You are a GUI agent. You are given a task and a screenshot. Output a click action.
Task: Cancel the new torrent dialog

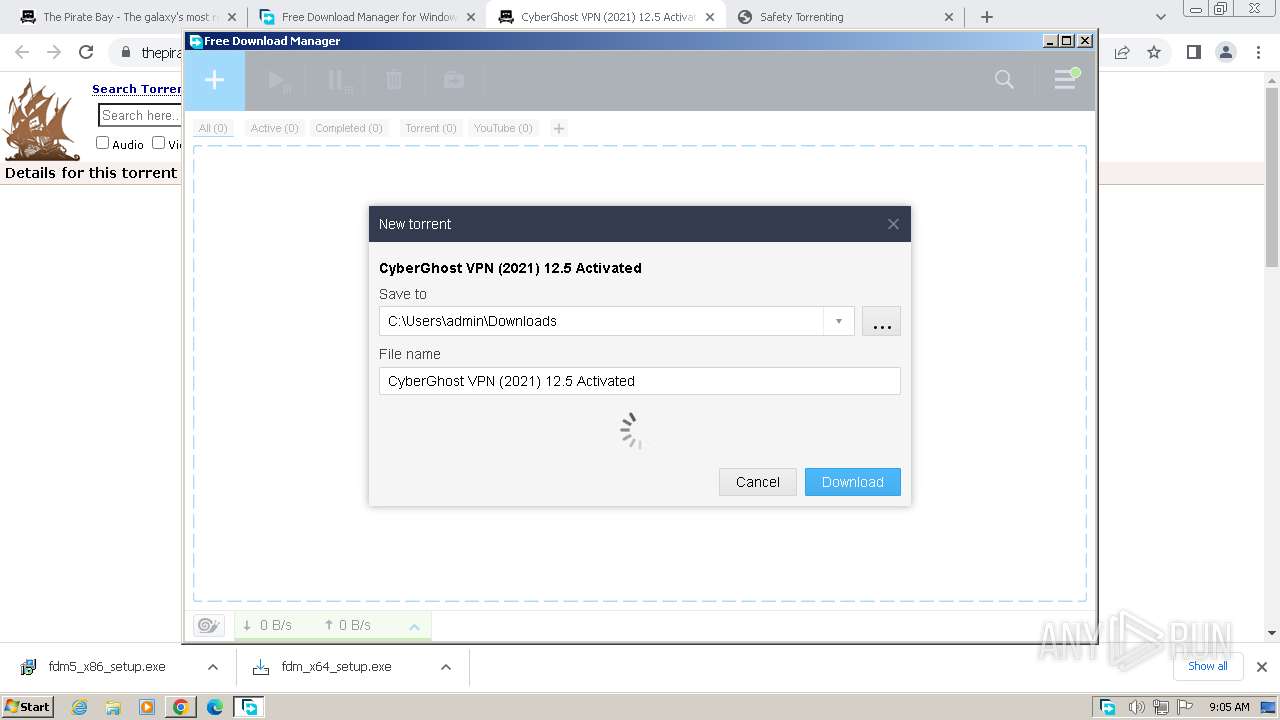click(x=757, y=482)
